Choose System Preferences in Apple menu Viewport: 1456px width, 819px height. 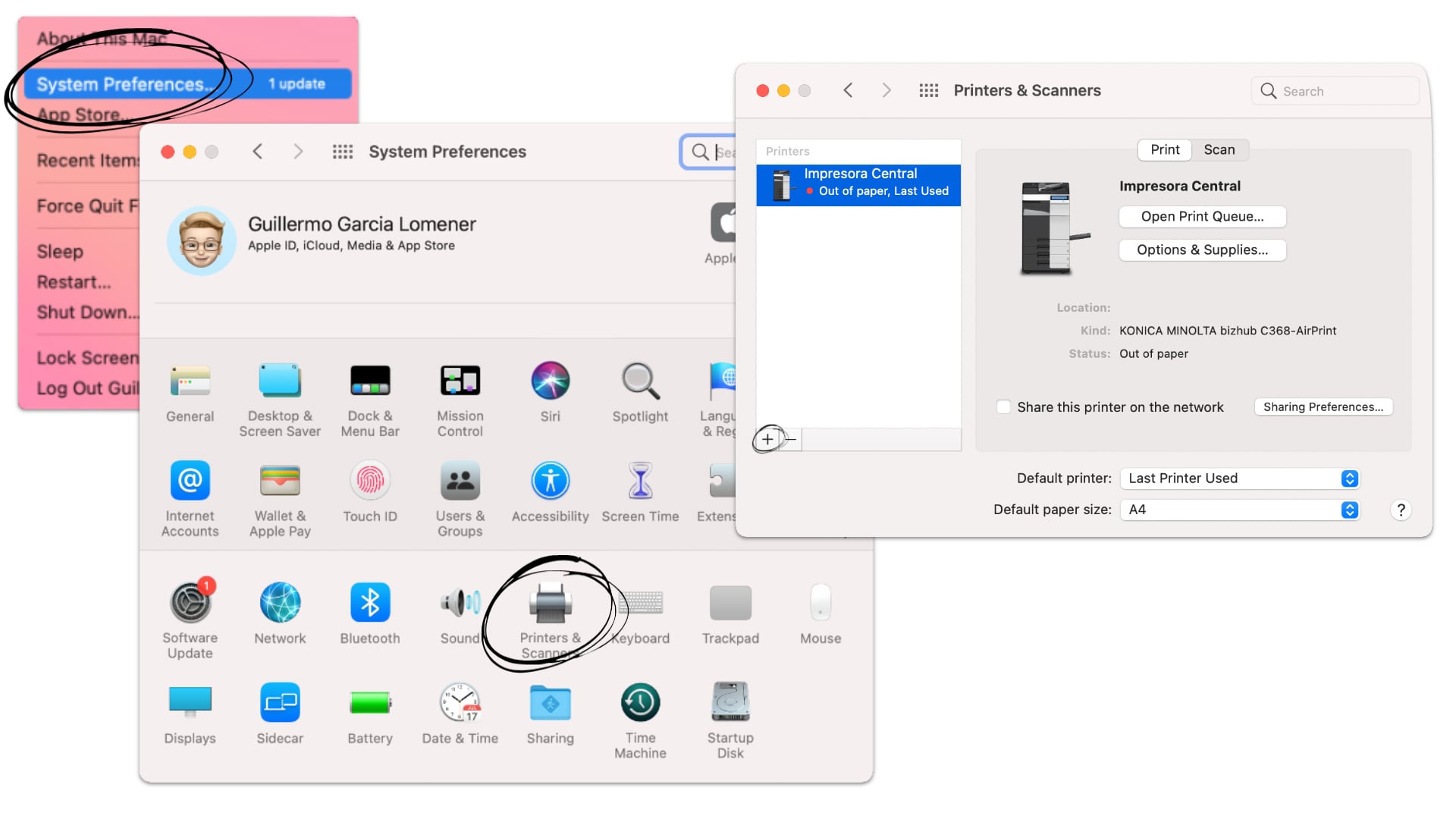pos(187,83)
